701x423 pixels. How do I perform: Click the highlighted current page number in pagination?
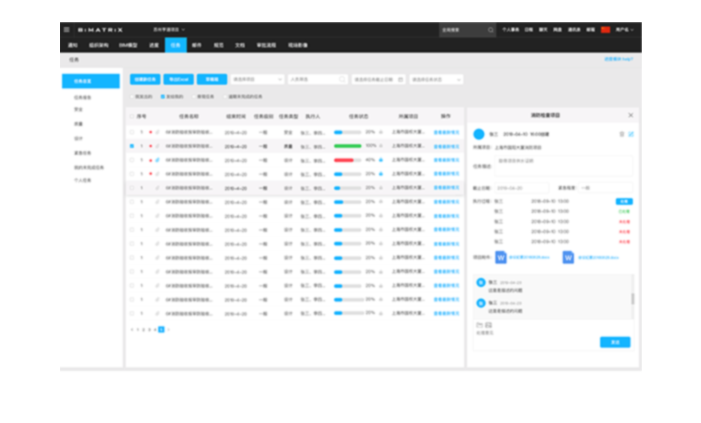[x=161, y=330]
